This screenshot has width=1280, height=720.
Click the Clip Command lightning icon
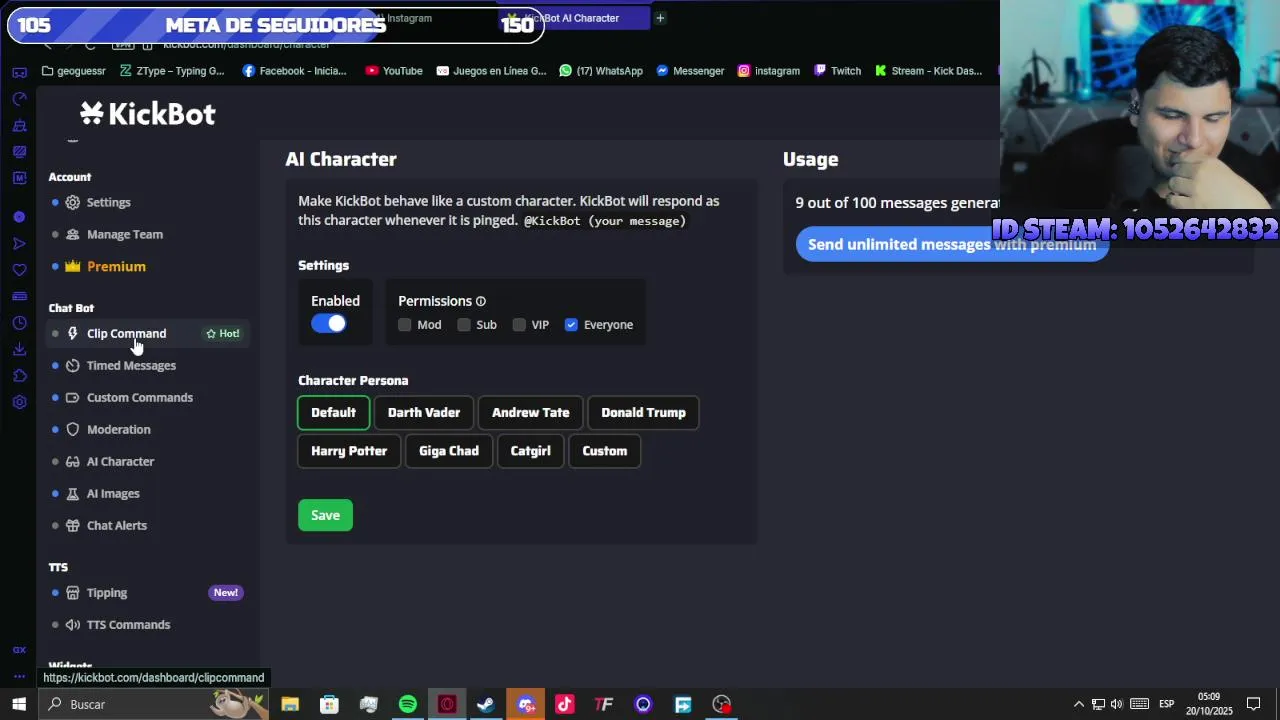click(73, 333)
